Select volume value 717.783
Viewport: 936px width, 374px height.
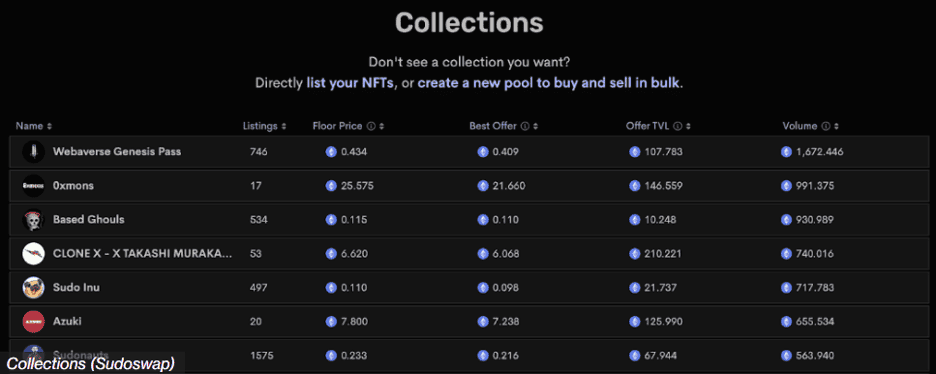coord(815,288)
